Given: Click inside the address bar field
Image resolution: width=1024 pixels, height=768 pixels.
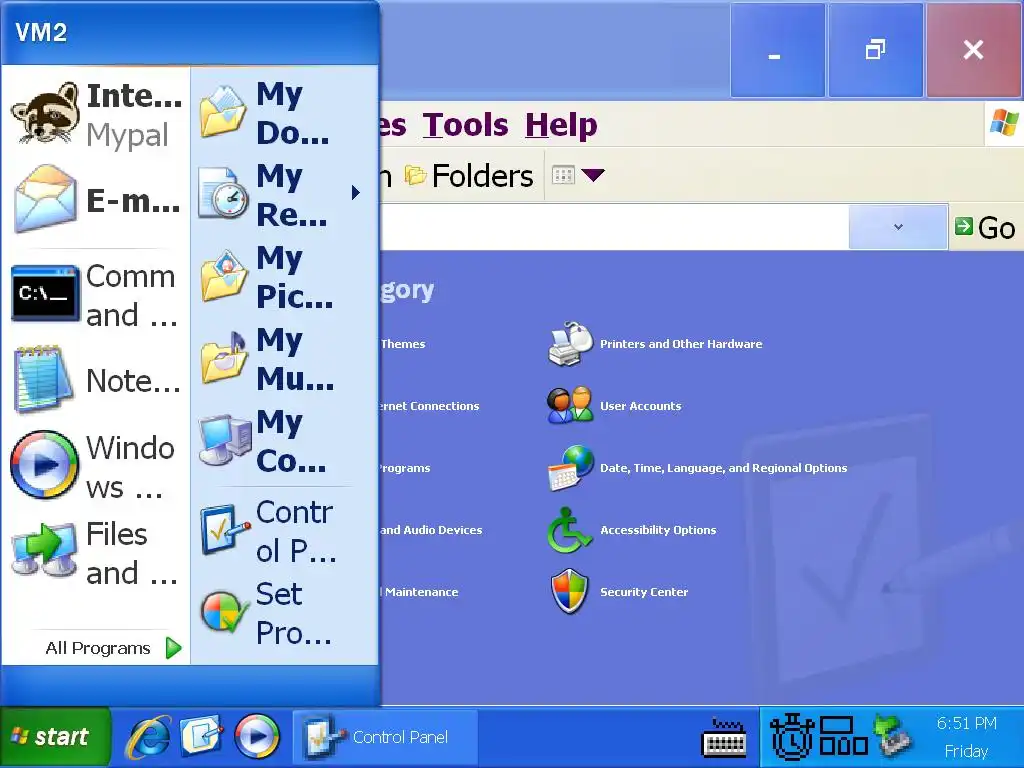Looking at the screenshot, I should (x=614, y=227).
